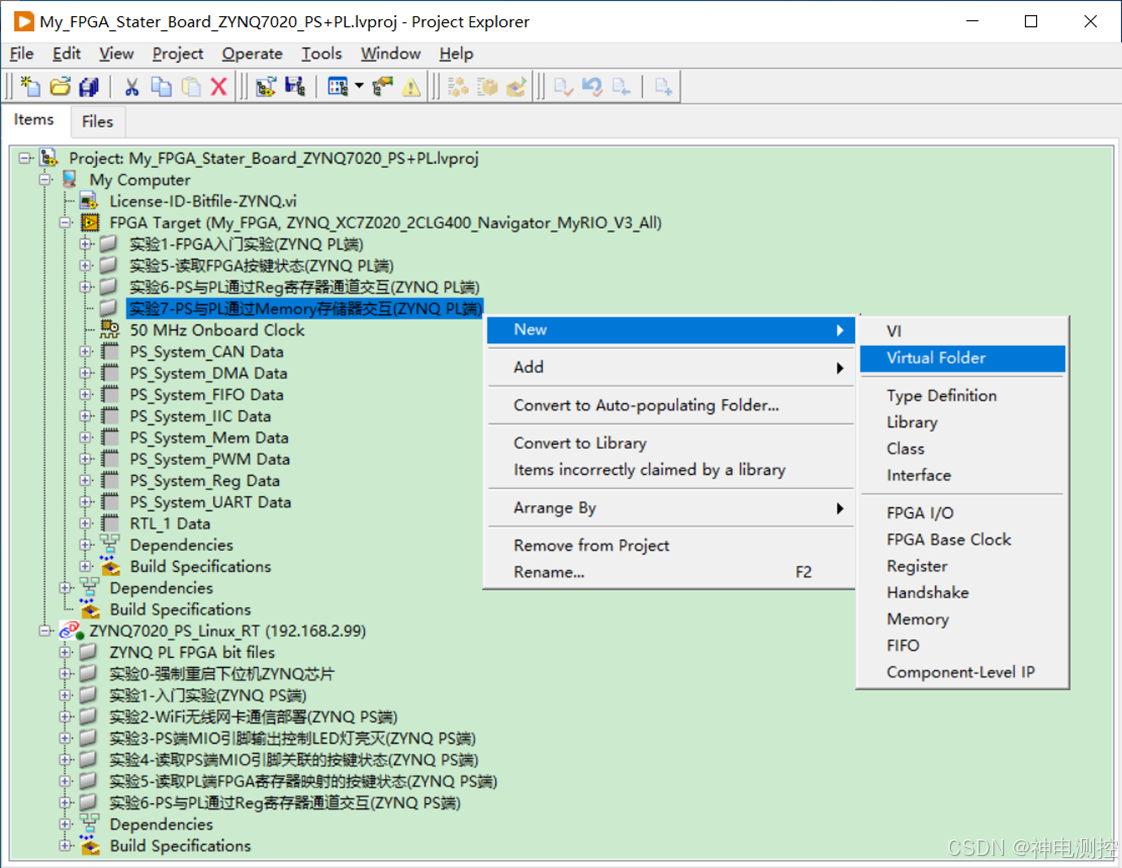Choose Virtual Folder from New submenu
This screenshot has width=1122, height=868.
[x=962, y=358]
